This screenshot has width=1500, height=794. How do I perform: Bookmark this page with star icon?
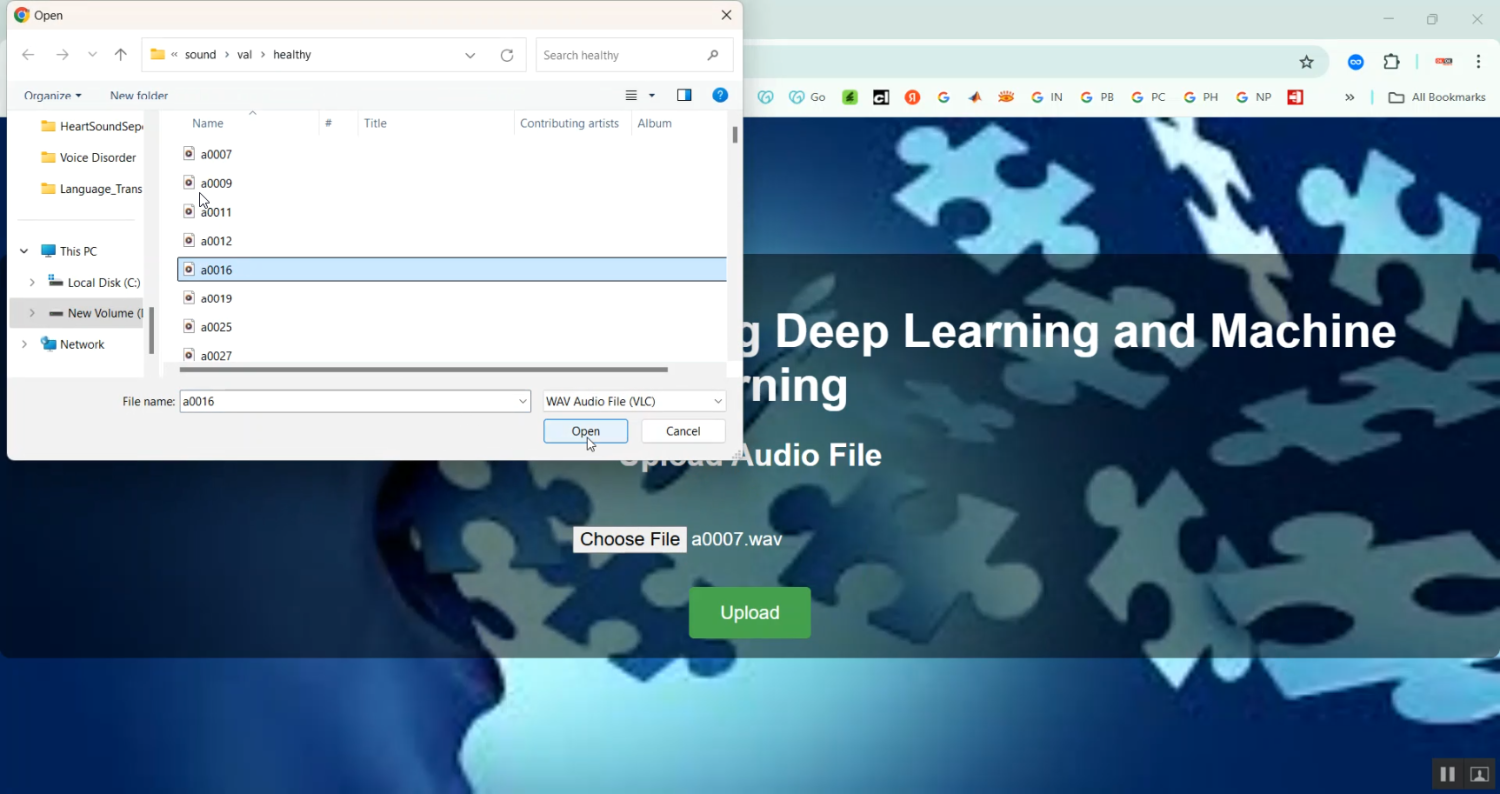click(x=1306, y=62)
